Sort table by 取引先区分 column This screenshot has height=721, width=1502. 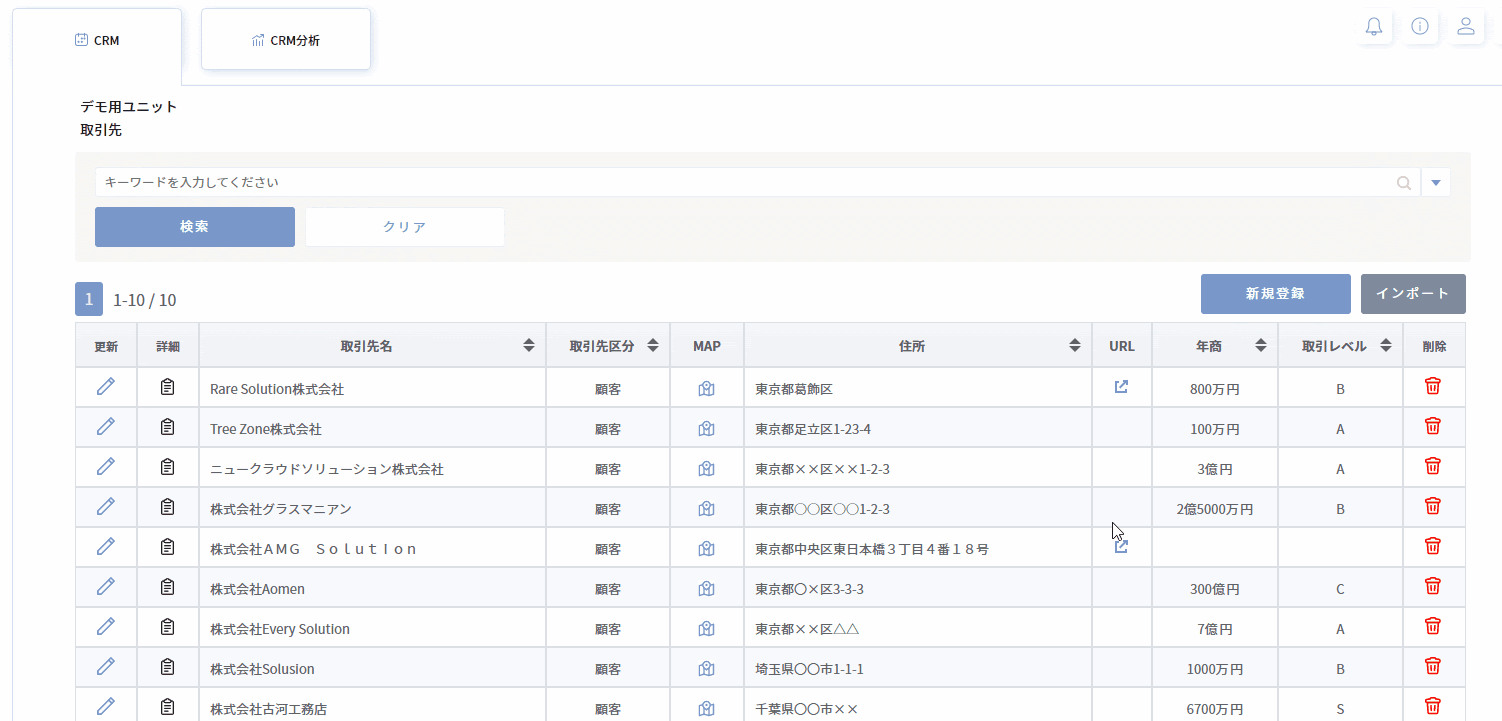pos(653,346)
